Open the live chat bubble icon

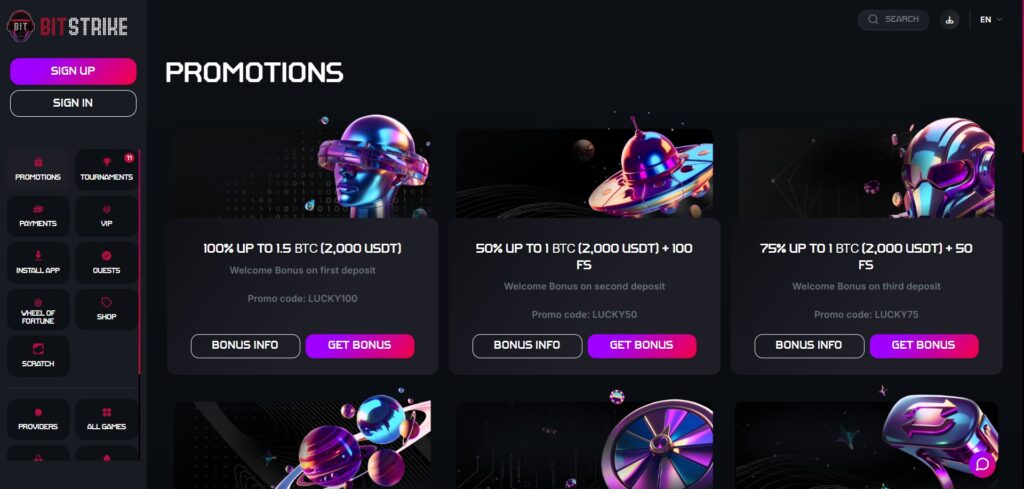(x=982, y=463)
